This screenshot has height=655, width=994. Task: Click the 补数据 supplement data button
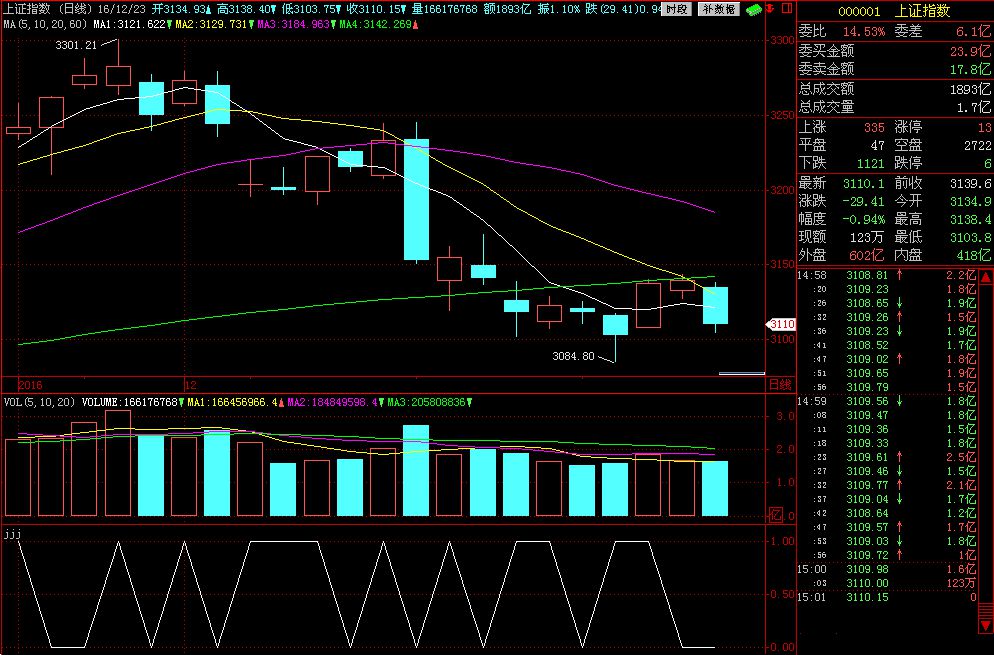718,9
